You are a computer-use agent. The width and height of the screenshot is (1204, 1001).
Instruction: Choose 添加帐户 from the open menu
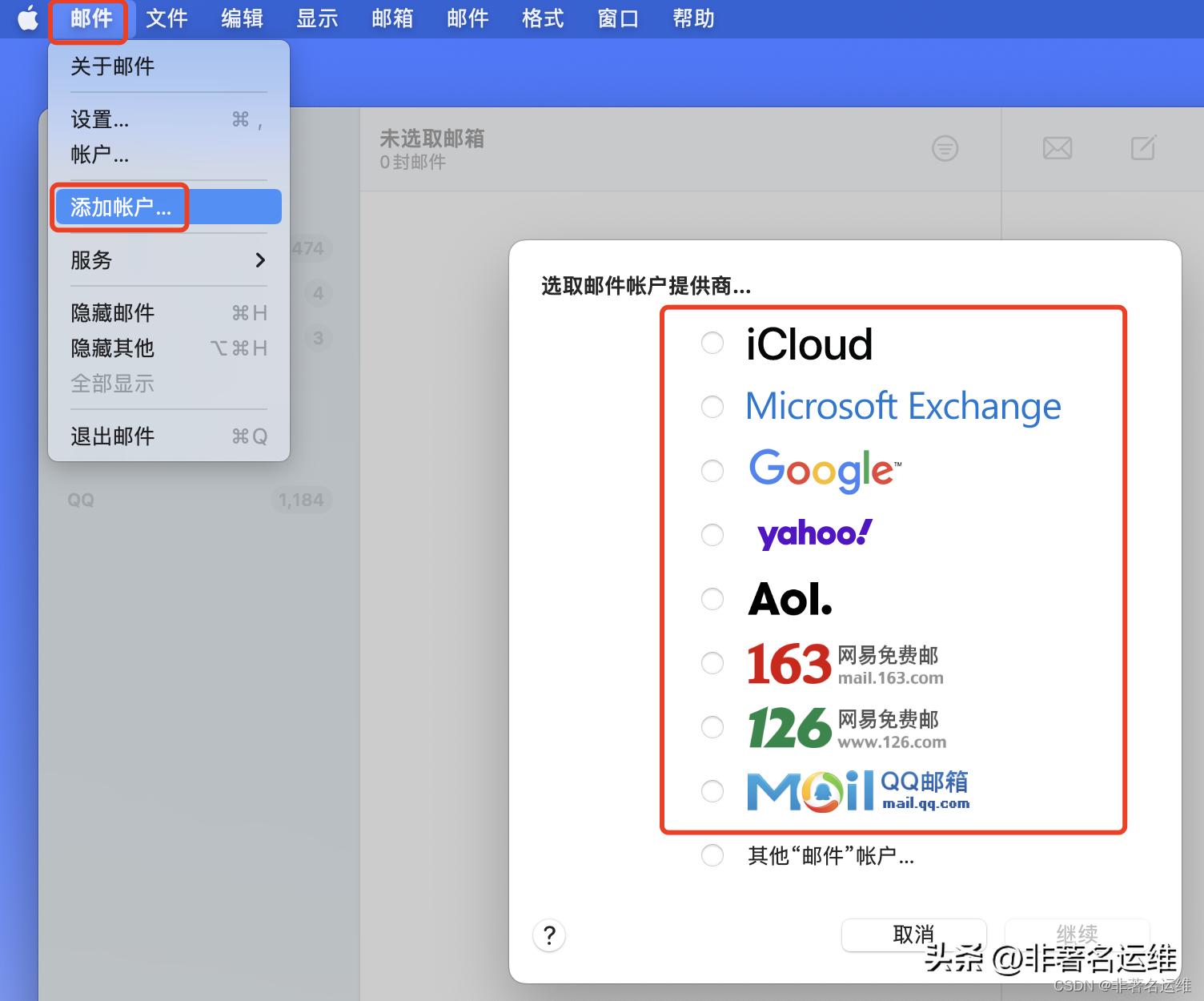(120, 207)
